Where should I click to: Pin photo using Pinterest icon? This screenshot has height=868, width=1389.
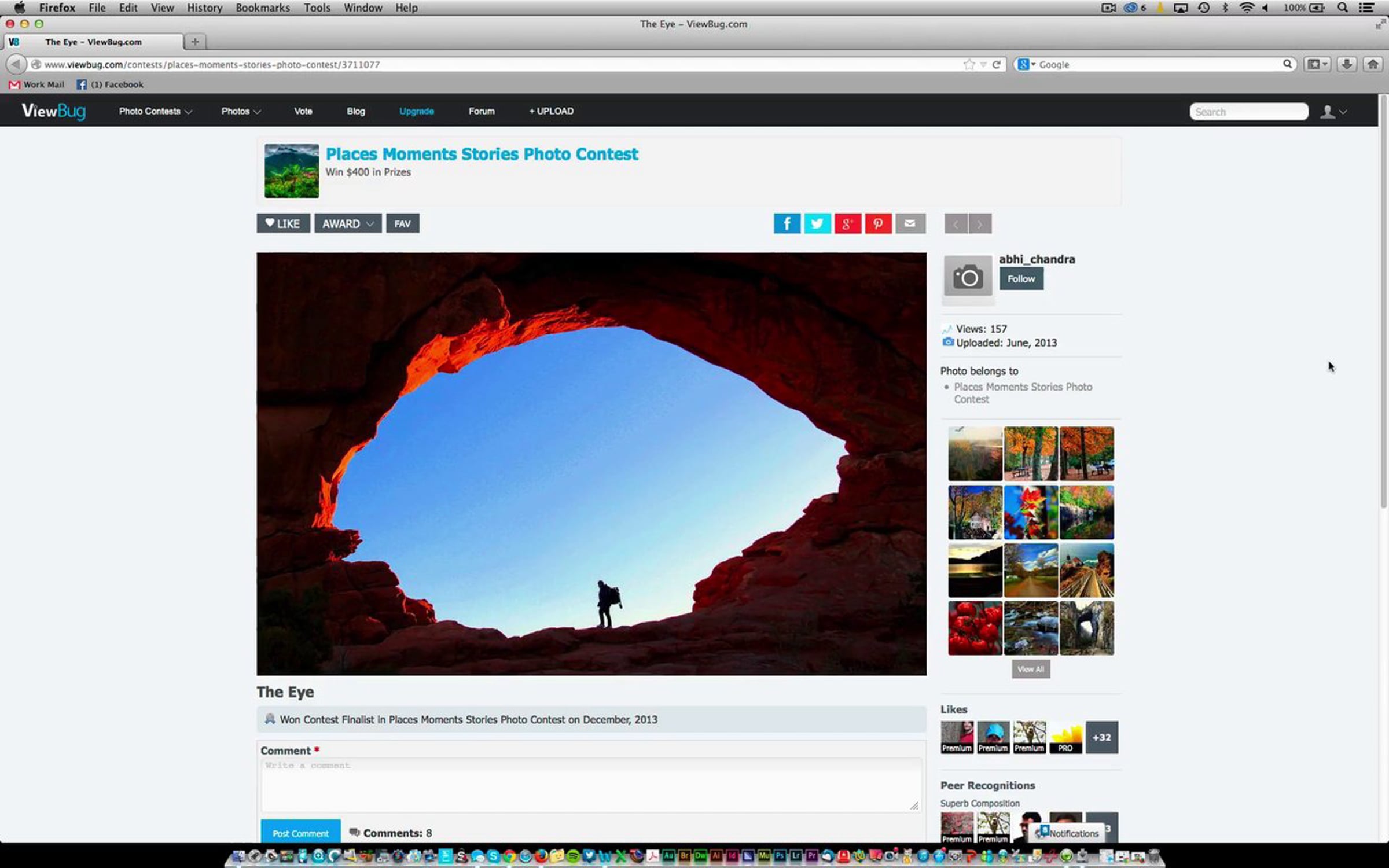(878, 223)
